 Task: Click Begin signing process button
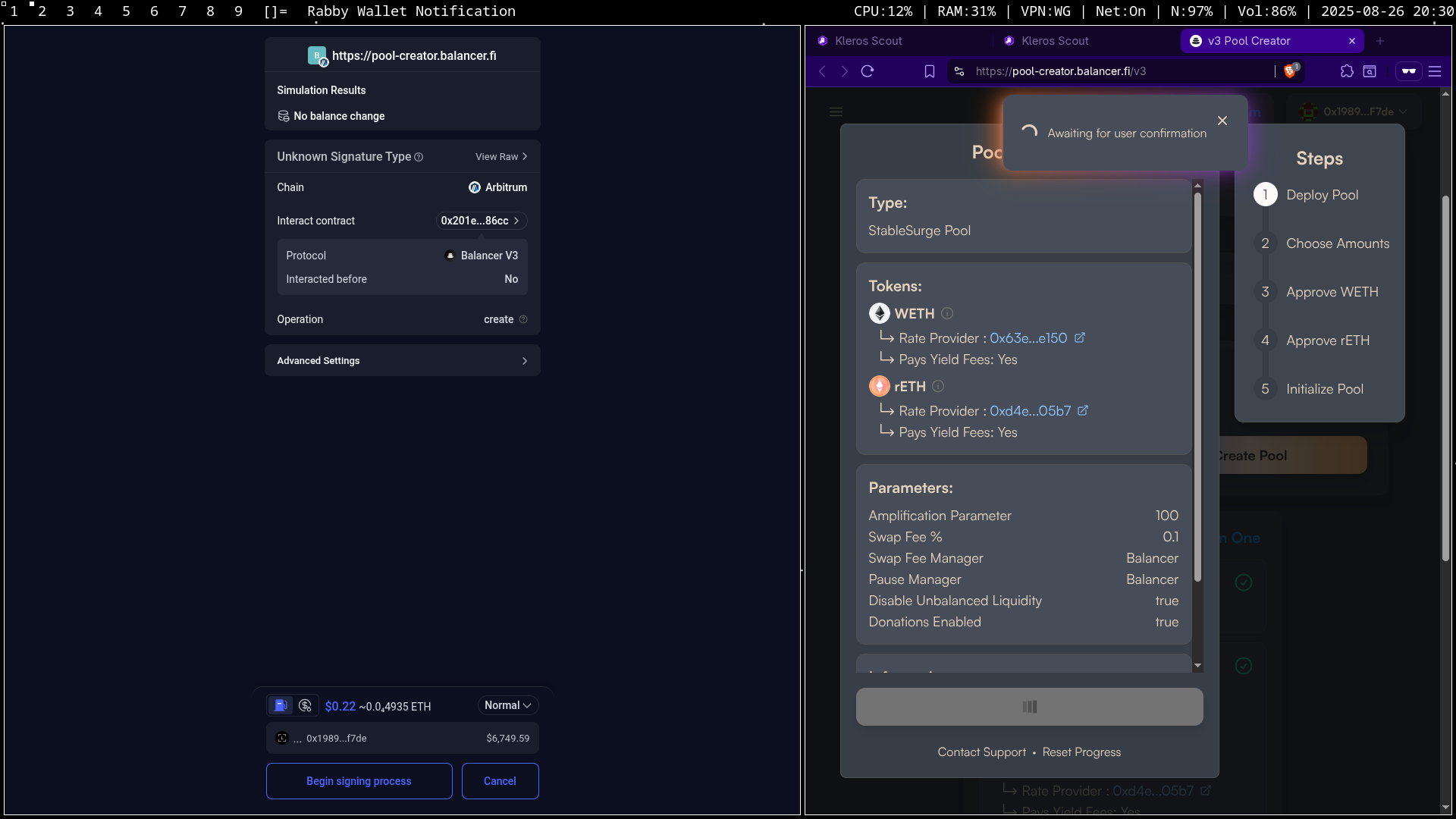tap(359, 781)
